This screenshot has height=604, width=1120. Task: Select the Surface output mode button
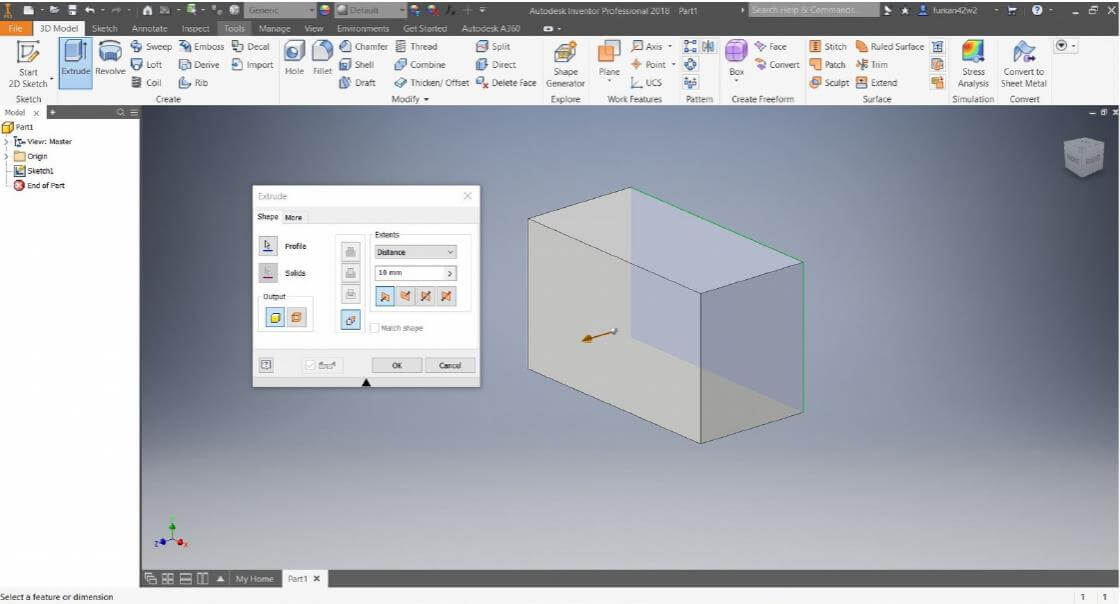(297, 317)
